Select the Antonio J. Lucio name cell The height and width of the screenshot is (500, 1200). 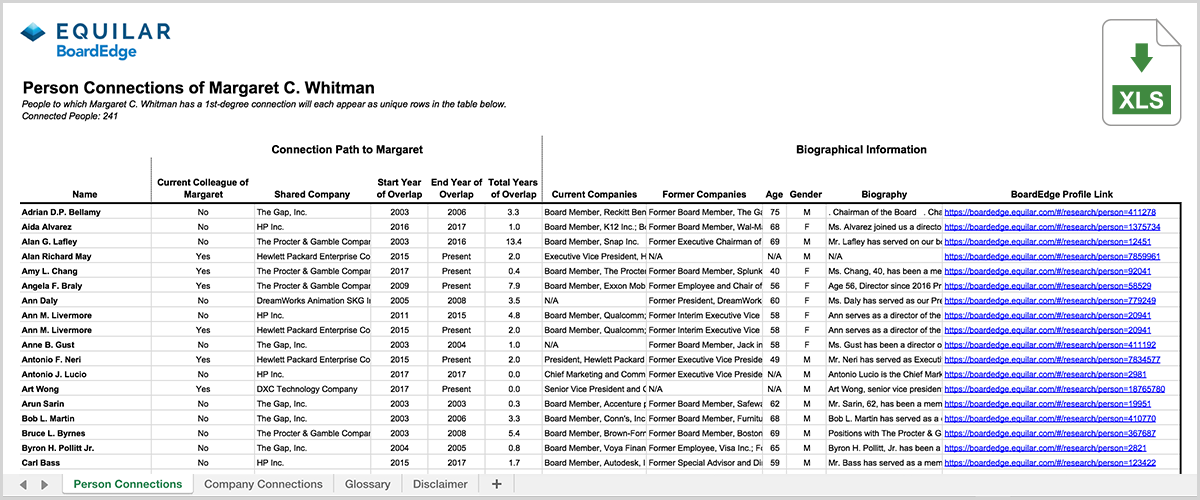pos(85,374)
